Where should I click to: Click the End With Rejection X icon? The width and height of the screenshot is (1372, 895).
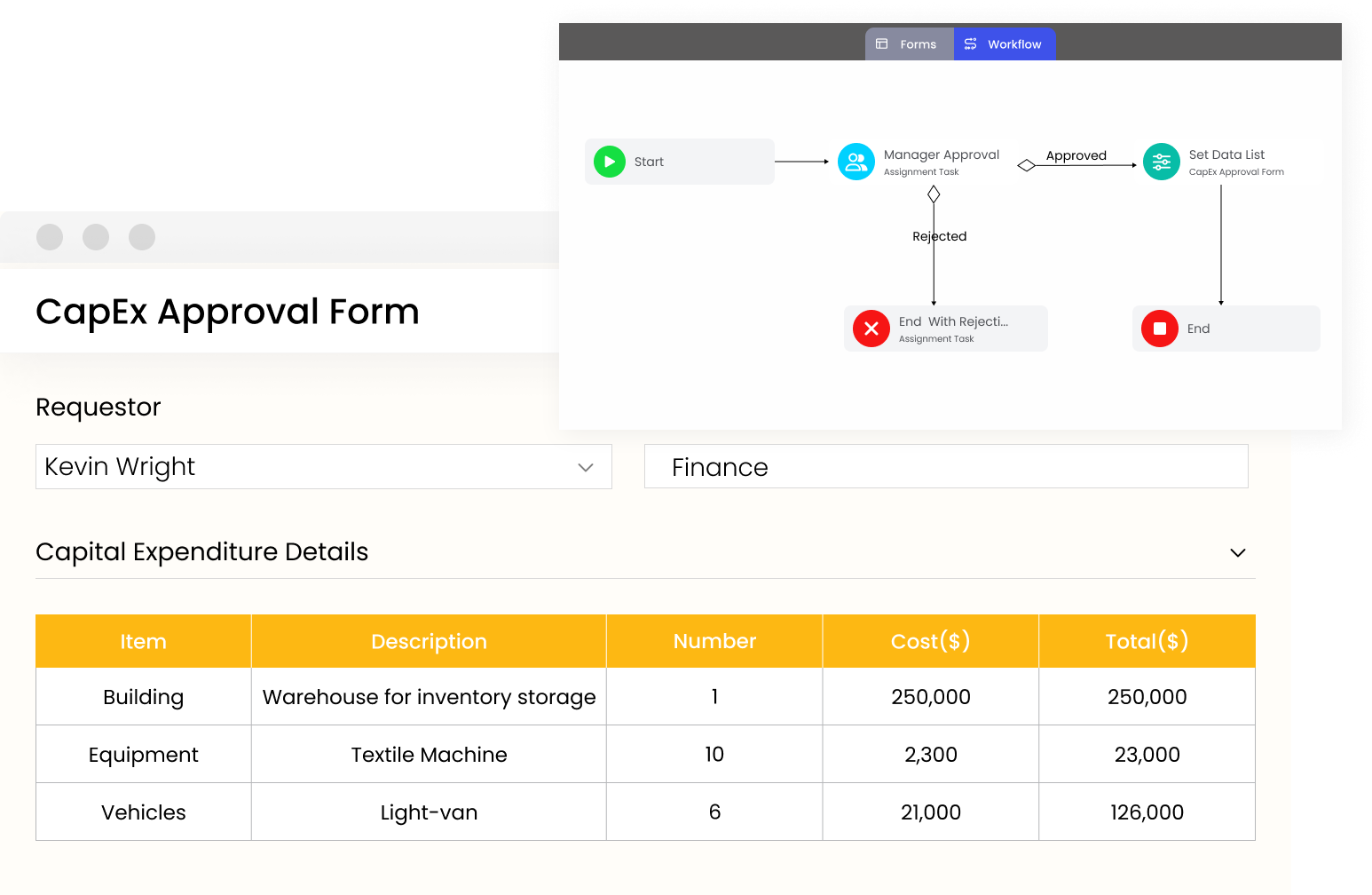[x=871, y=329]
